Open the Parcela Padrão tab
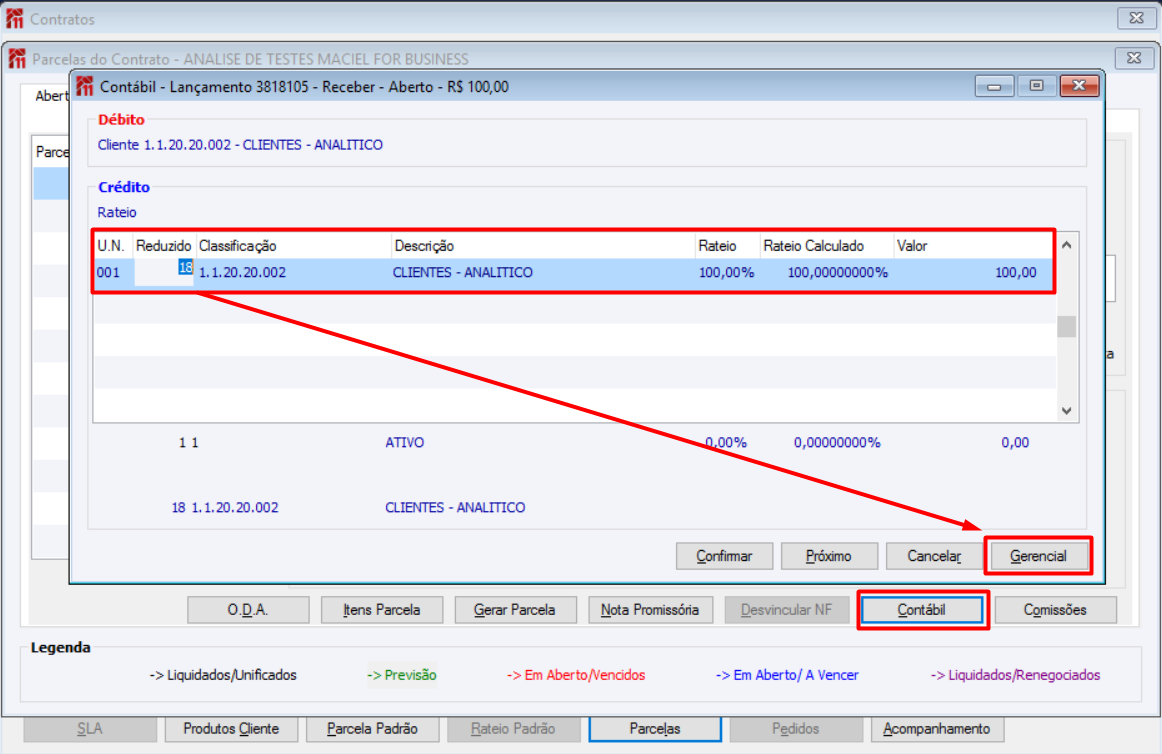Image resolution: width=1162 pixels, height=754 pixels. click(x=372, y=729)
